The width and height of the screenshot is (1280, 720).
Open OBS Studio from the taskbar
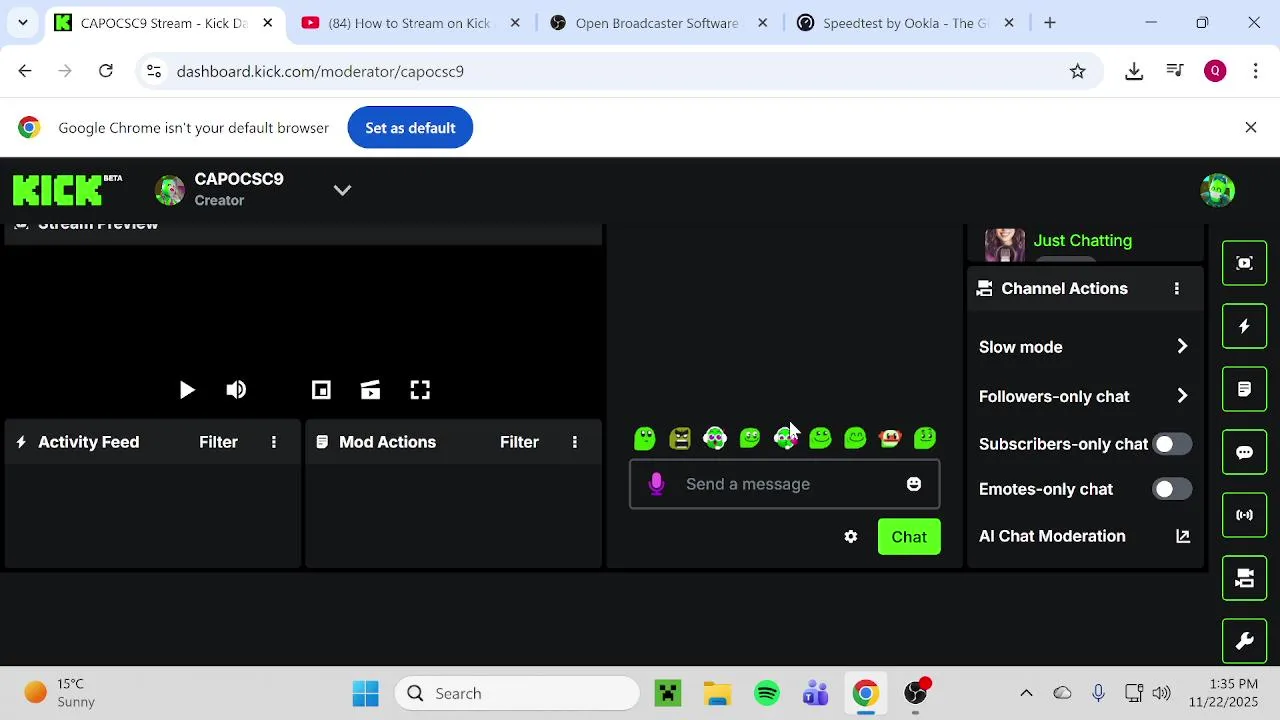pyautogui.click(x=916, y=693)
